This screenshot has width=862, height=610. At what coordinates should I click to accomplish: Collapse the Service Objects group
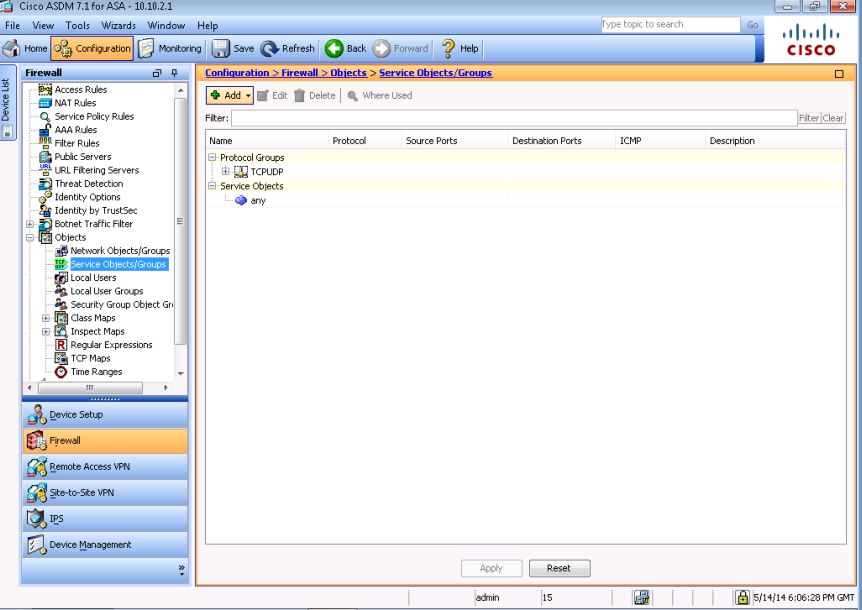pyautogui.click(x=212, y=186)
